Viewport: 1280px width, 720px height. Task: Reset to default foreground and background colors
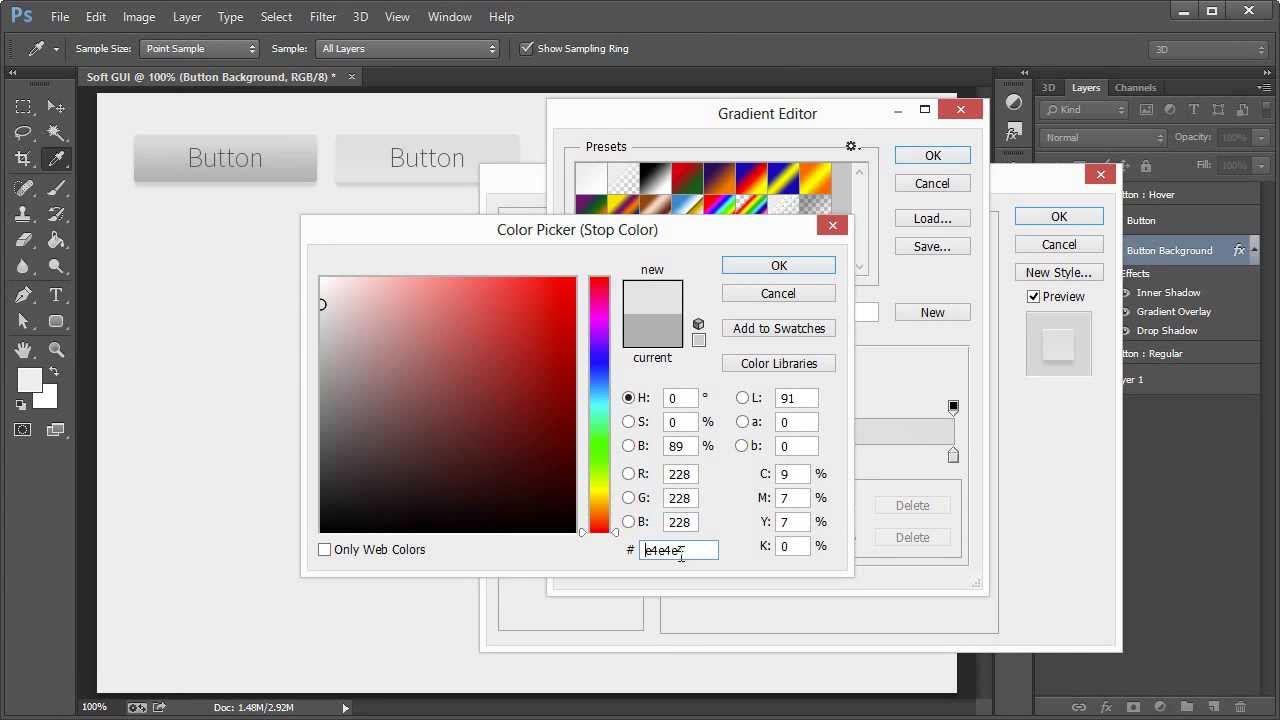tap(21, 405)
